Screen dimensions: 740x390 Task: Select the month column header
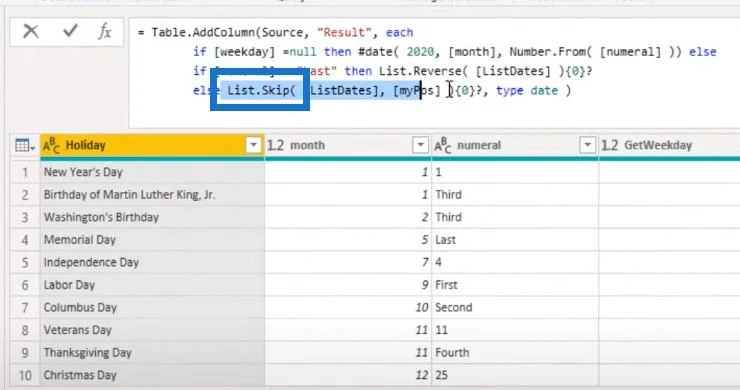[348, 145]
